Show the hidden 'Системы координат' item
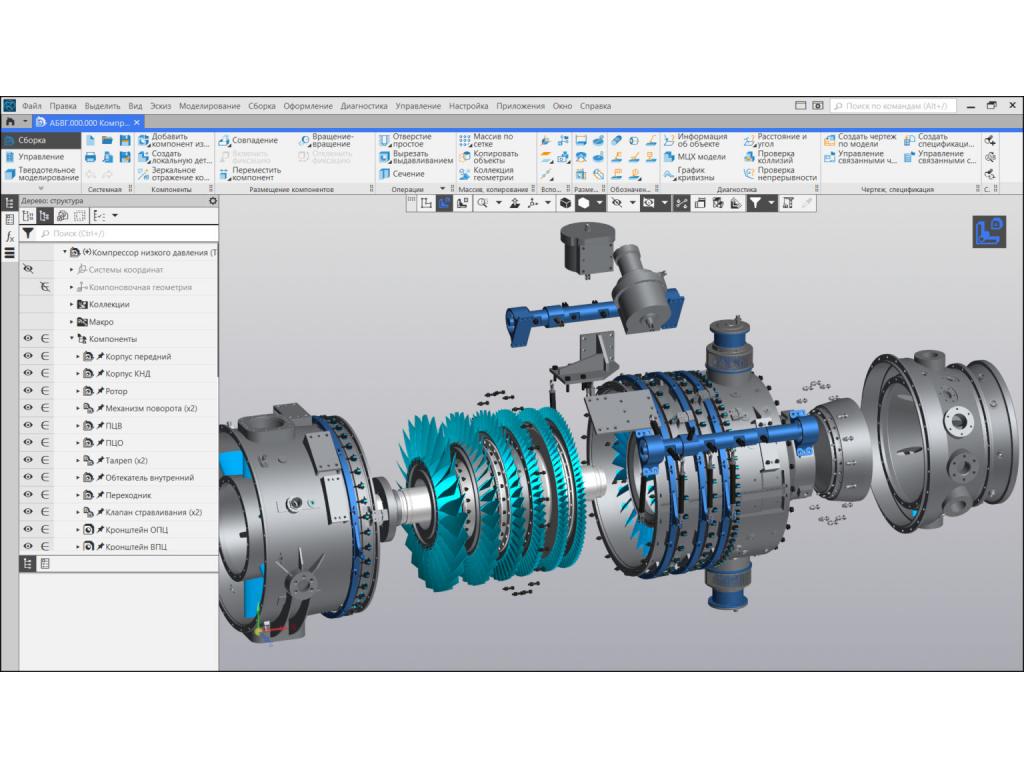The width and height of the screenshot is (1024, 768). tap(28, 269)
